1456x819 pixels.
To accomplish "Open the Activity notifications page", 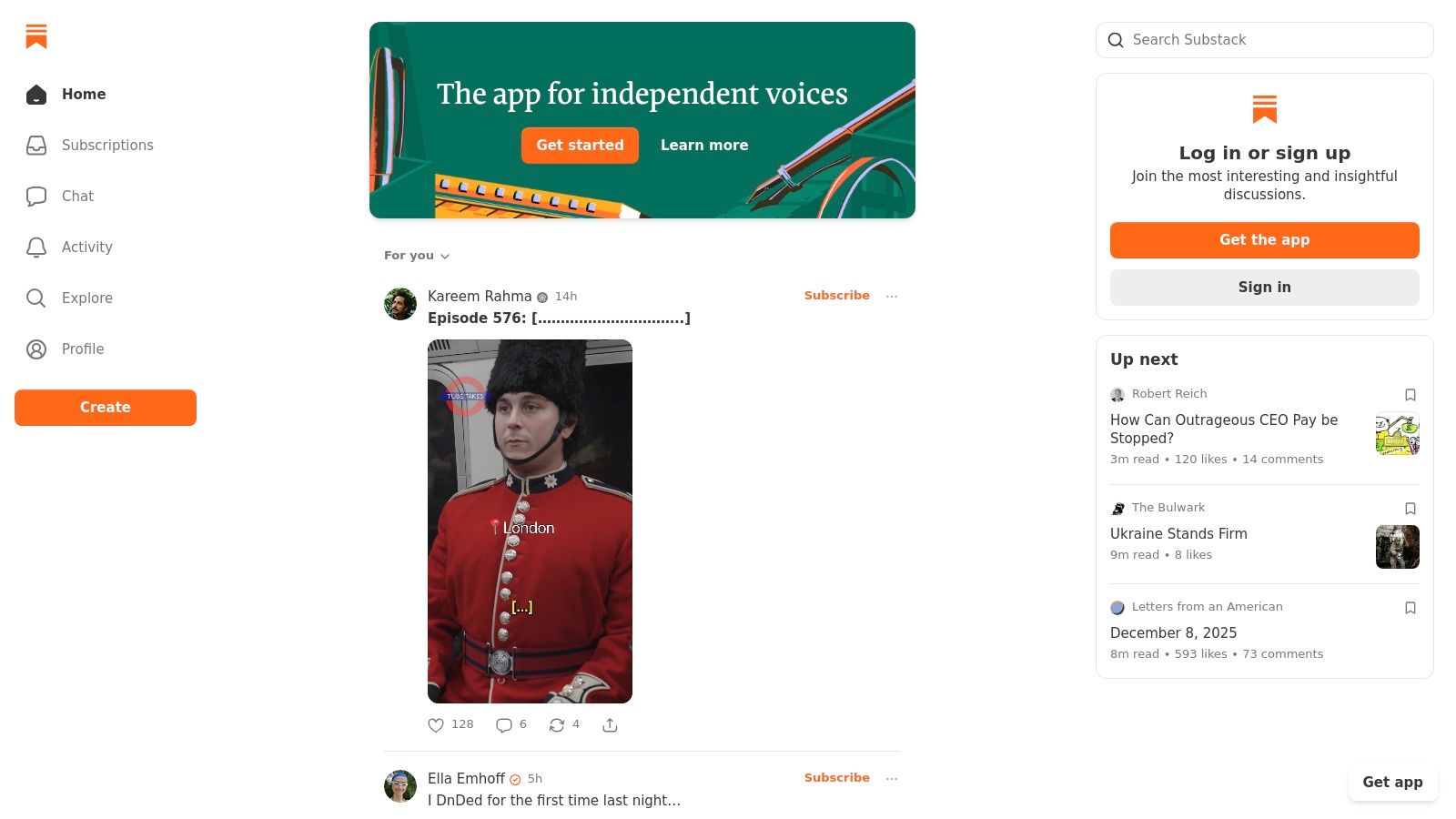I will click(86, 247).
